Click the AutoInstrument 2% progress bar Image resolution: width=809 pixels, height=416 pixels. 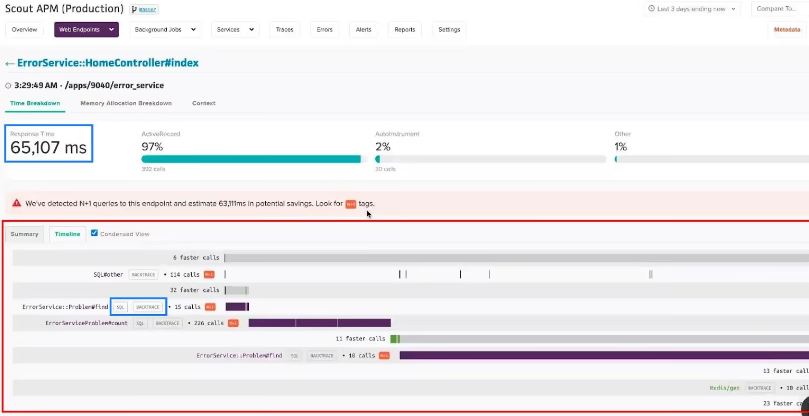[x=491, y=159]
